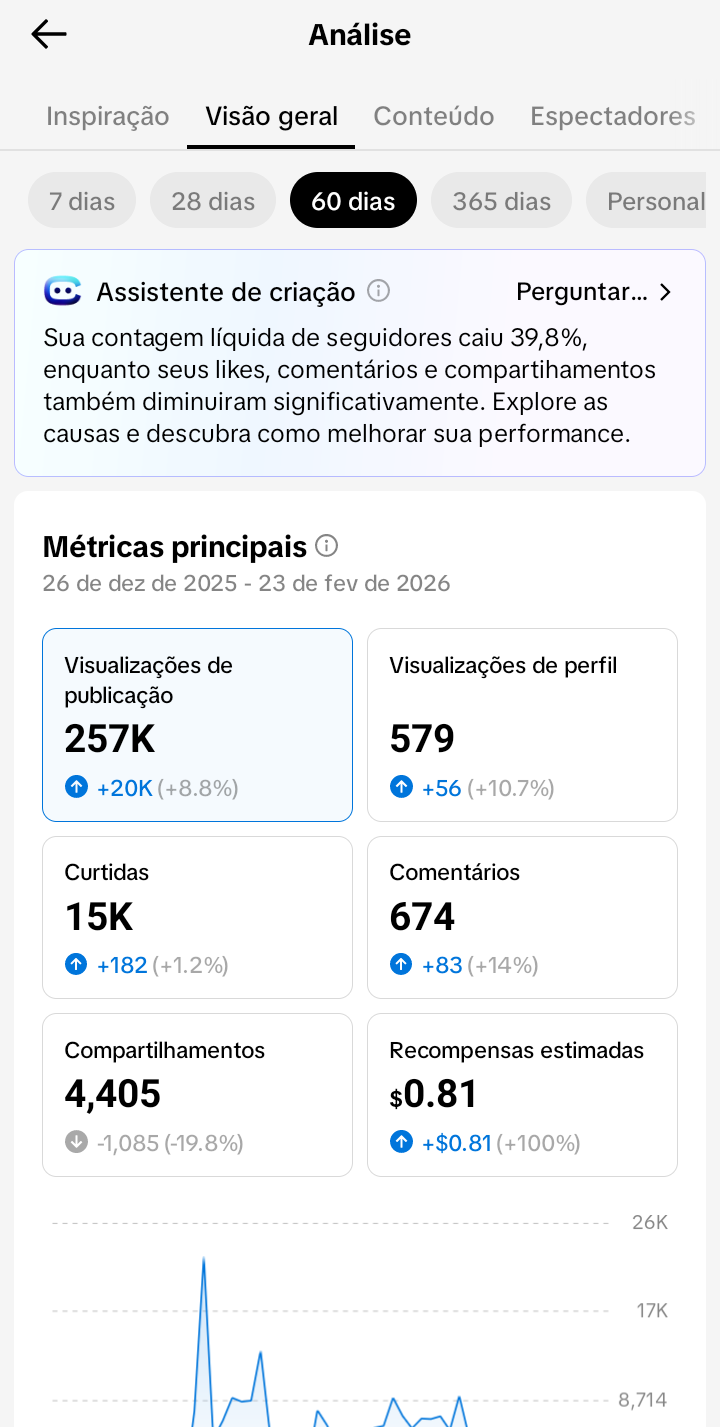The width and height of the screenshot is (720, 1427).
Task: Tap up-arrow icon under Comentários count
Action: click(x=401, y=965)
